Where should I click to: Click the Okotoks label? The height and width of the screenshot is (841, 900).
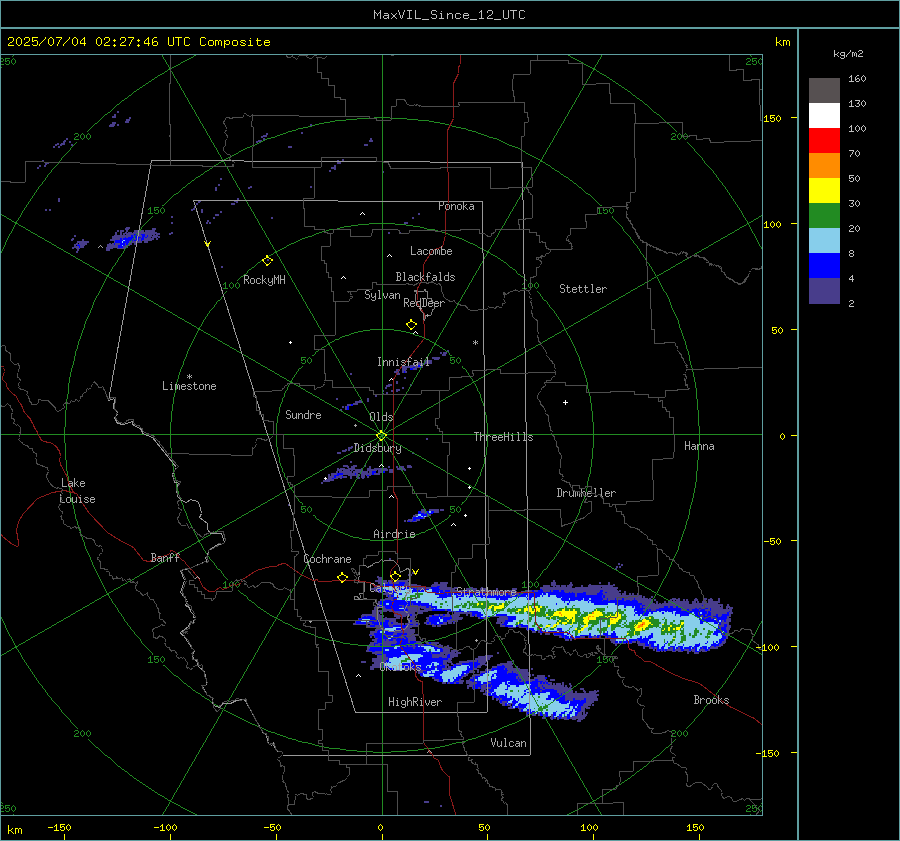[400, 666]
